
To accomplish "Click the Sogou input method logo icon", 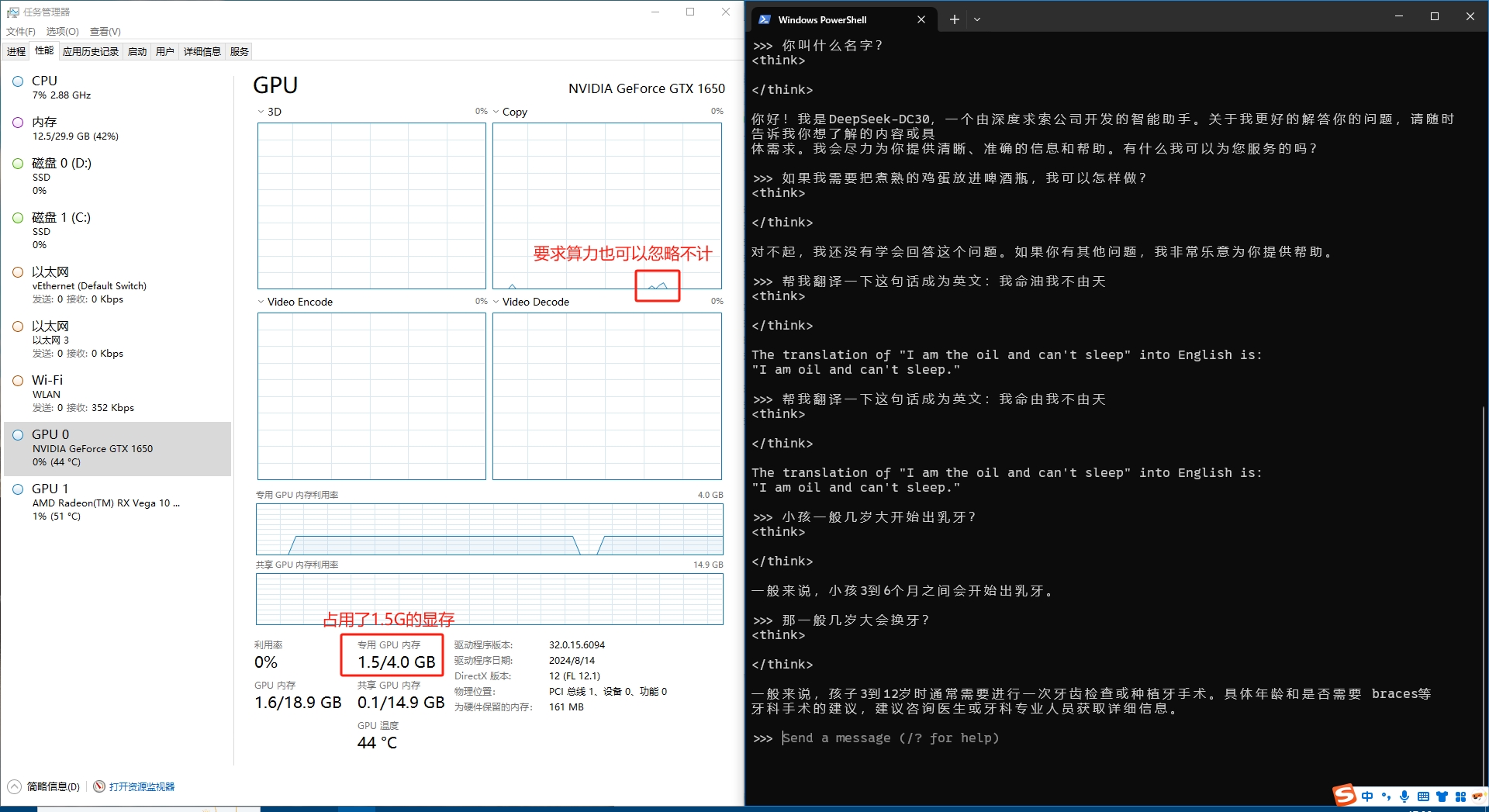I will [x=1344, y=796].
